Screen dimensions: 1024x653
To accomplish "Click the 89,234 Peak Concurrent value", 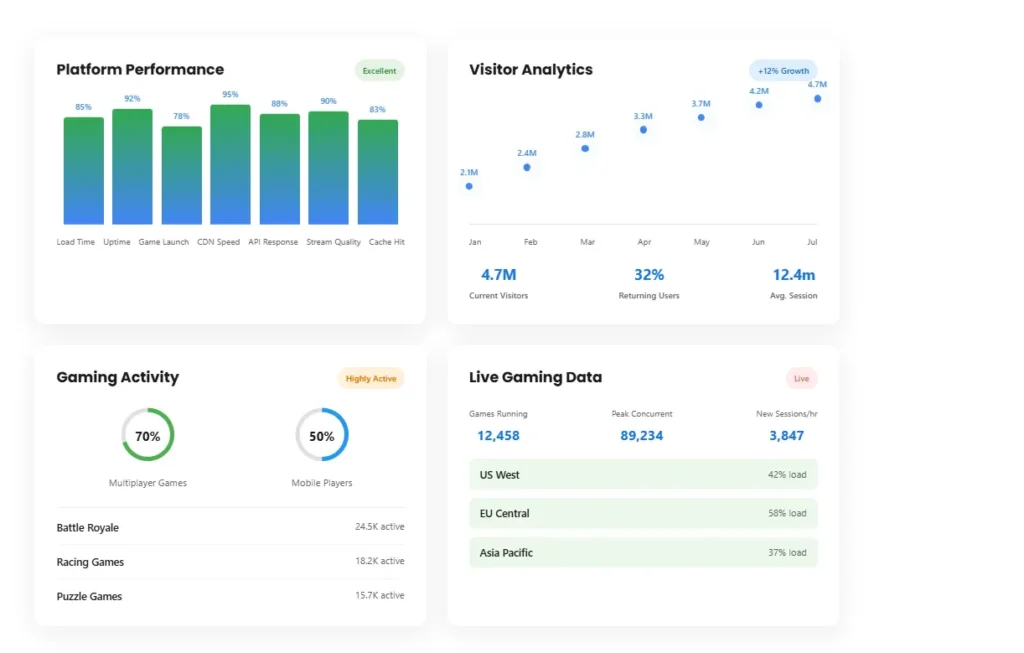I will pyautogui.click(x=641, y=435).
